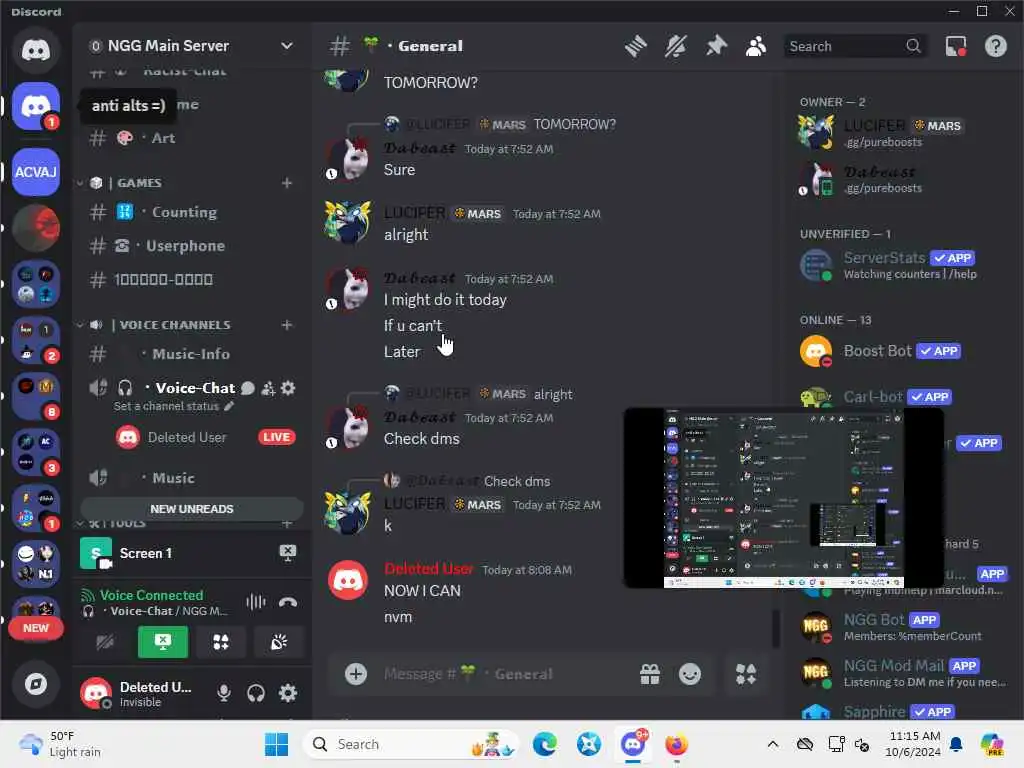Click the Windows taskbar Search box
1024x768 pixels.
pyautogui.click(x=410, y=744)
